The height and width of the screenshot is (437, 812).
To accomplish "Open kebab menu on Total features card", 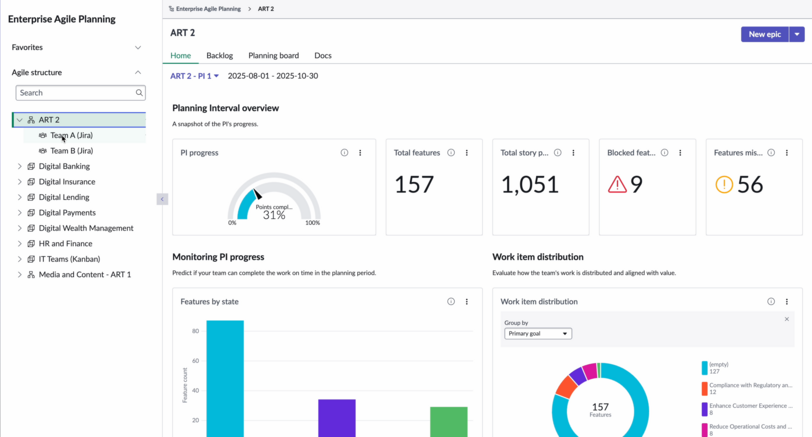I will click(467, 153).
